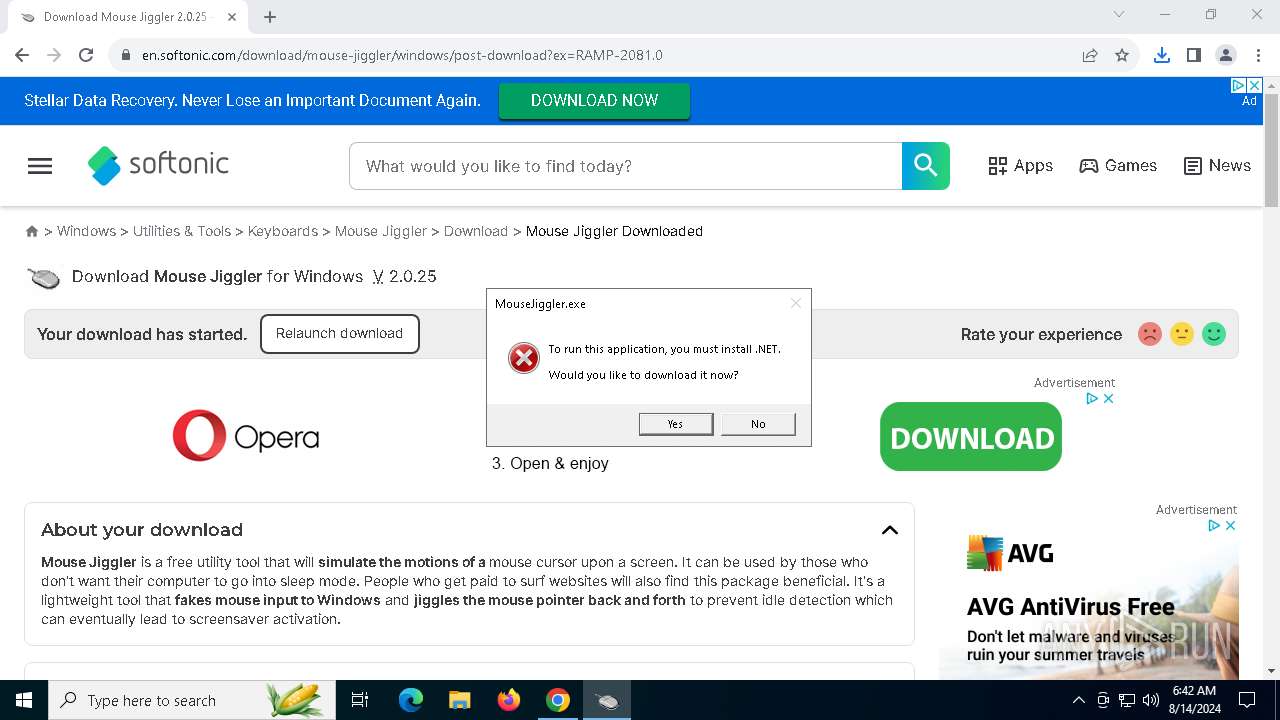1280x720 pixels.
Task: Close the Download Mouse Jiggler tab
Action: tap(232, 16)
